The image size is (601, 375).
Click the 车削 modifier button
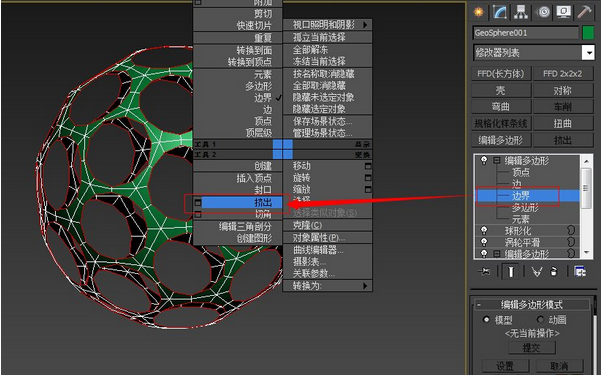coord(563,107)
